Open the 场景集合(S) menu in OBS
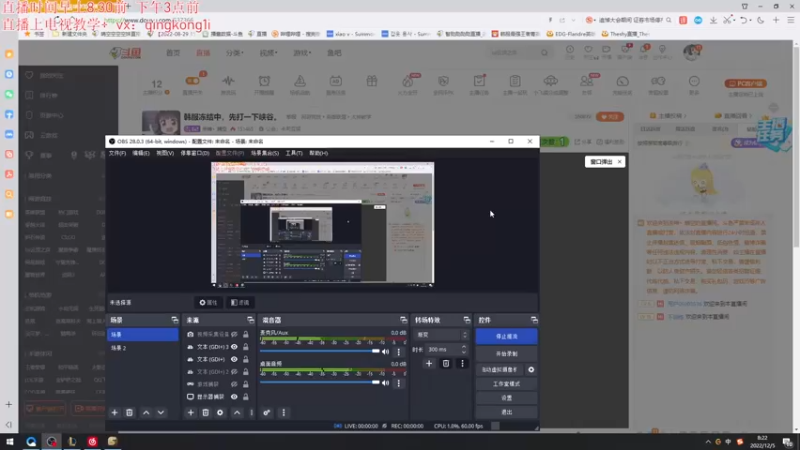This screenshot has width=800, height=450. tap(264, 153)
